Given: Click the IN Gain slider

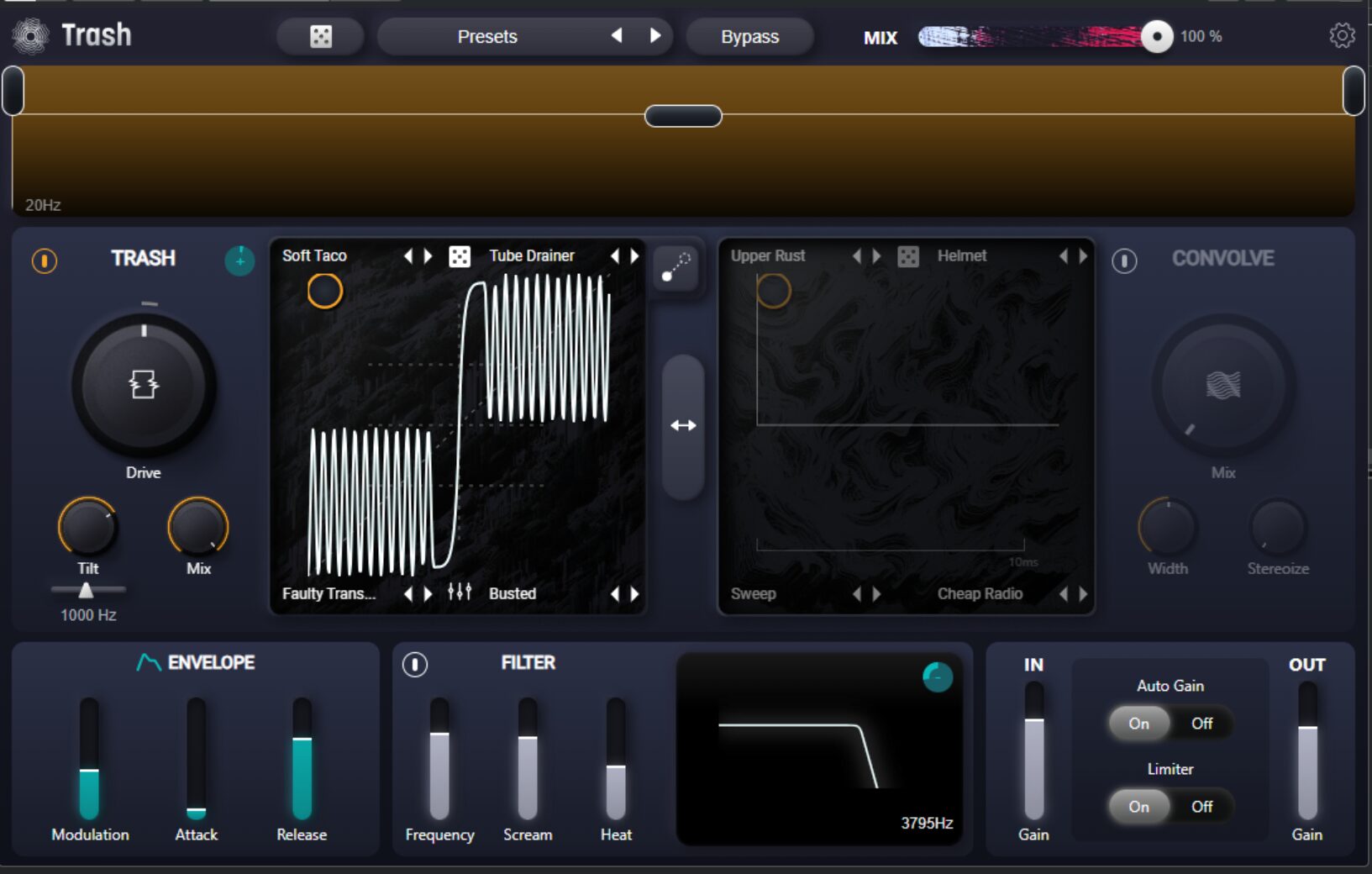Looking at the screenshot, I should (1034, 750).
